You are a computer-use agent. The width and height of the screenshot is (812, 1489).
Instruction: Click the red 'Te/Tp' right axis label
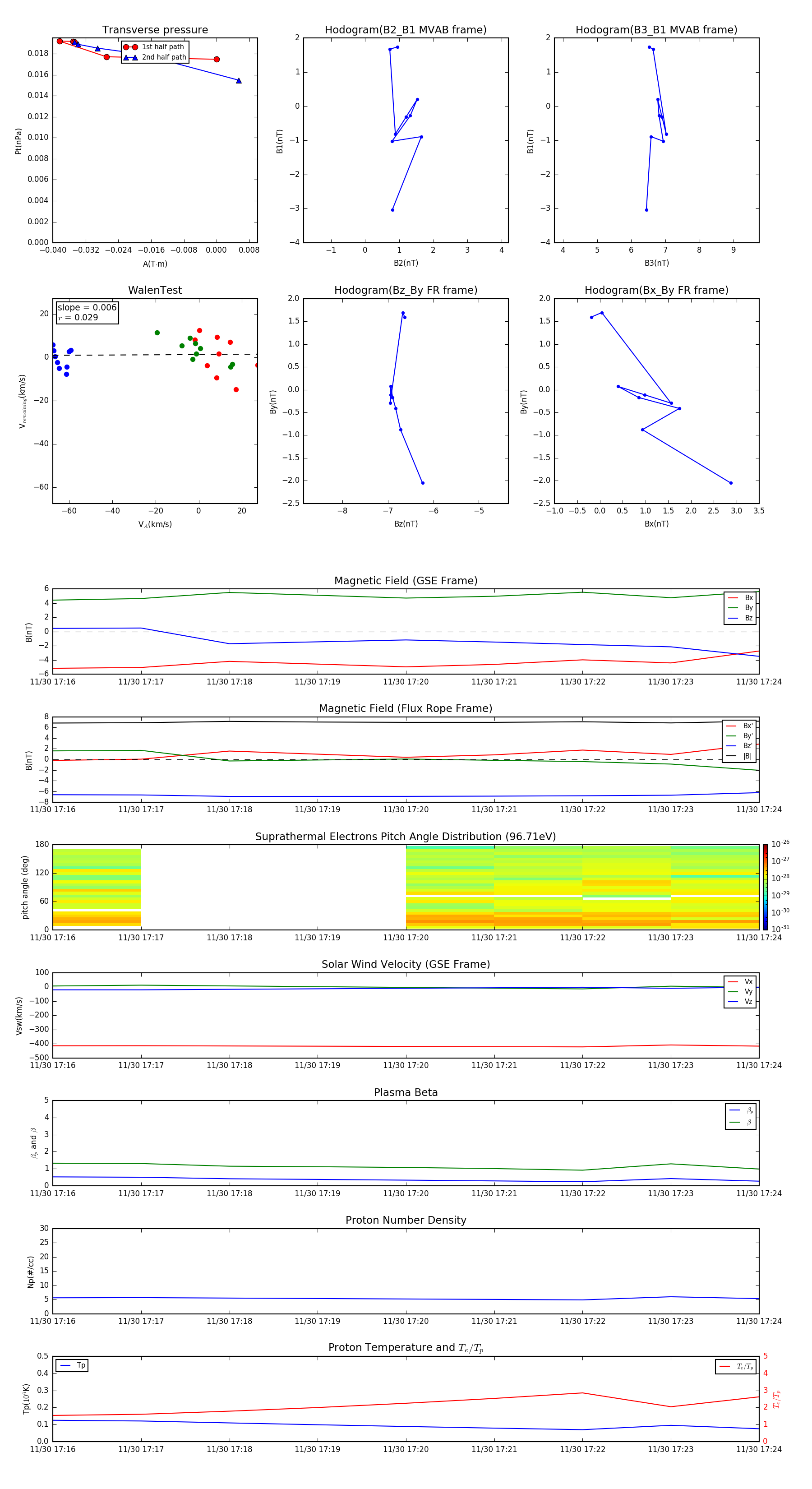click(777, 1399)
